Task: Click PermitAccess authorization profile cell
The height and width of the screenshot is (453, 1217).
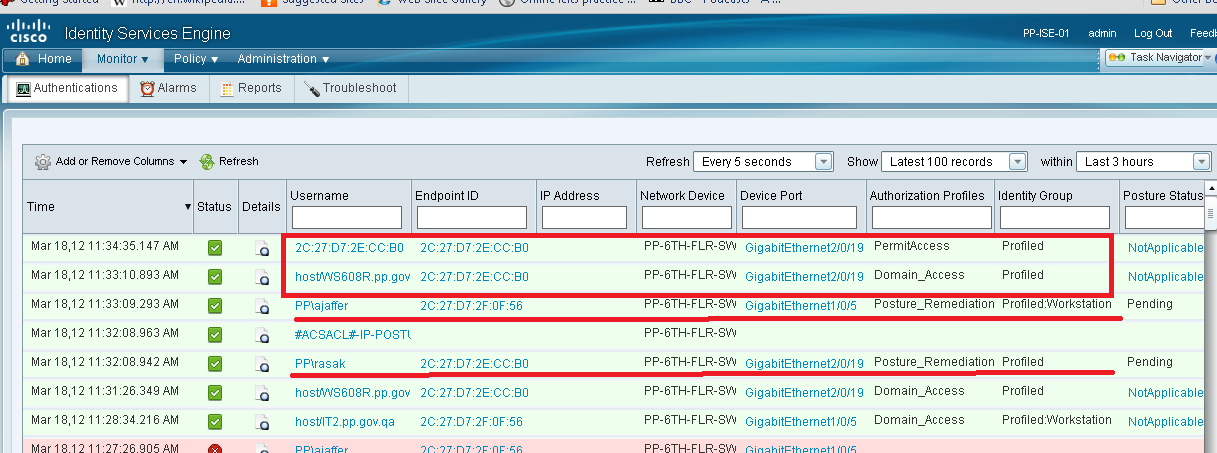Action: click(912, 245)
